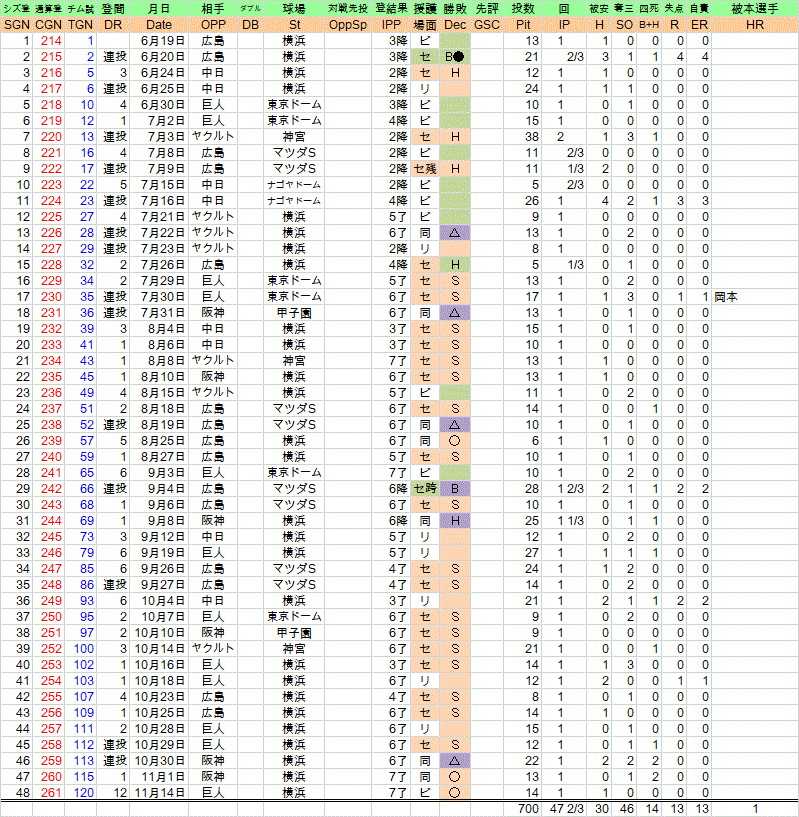Click the セ跨 cell on 9月4日
This screenshot has width=799, height=817.
point(425,489)
